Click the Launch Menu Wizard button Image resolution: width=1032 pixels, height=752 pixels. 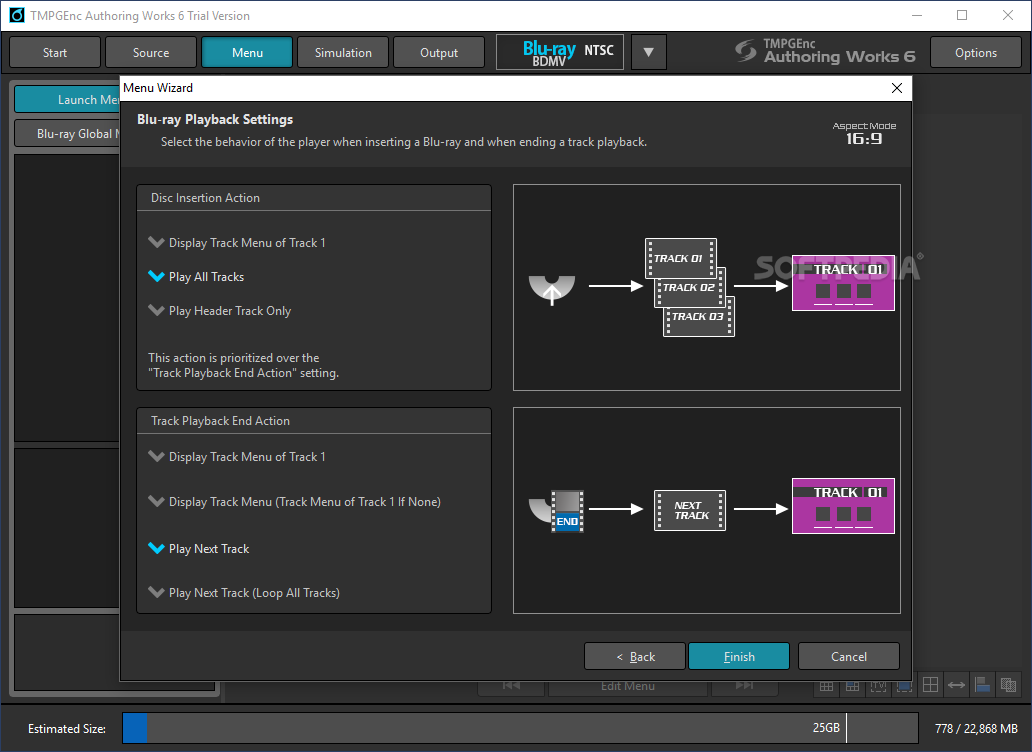click(x=68, y=99)
